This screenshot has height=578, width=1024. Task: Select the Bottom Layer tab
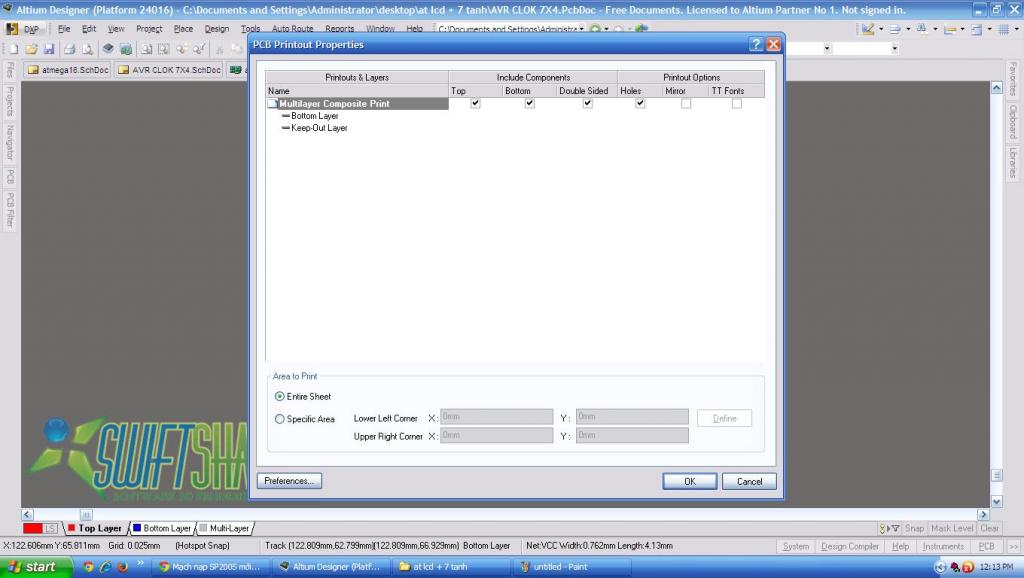161,528
